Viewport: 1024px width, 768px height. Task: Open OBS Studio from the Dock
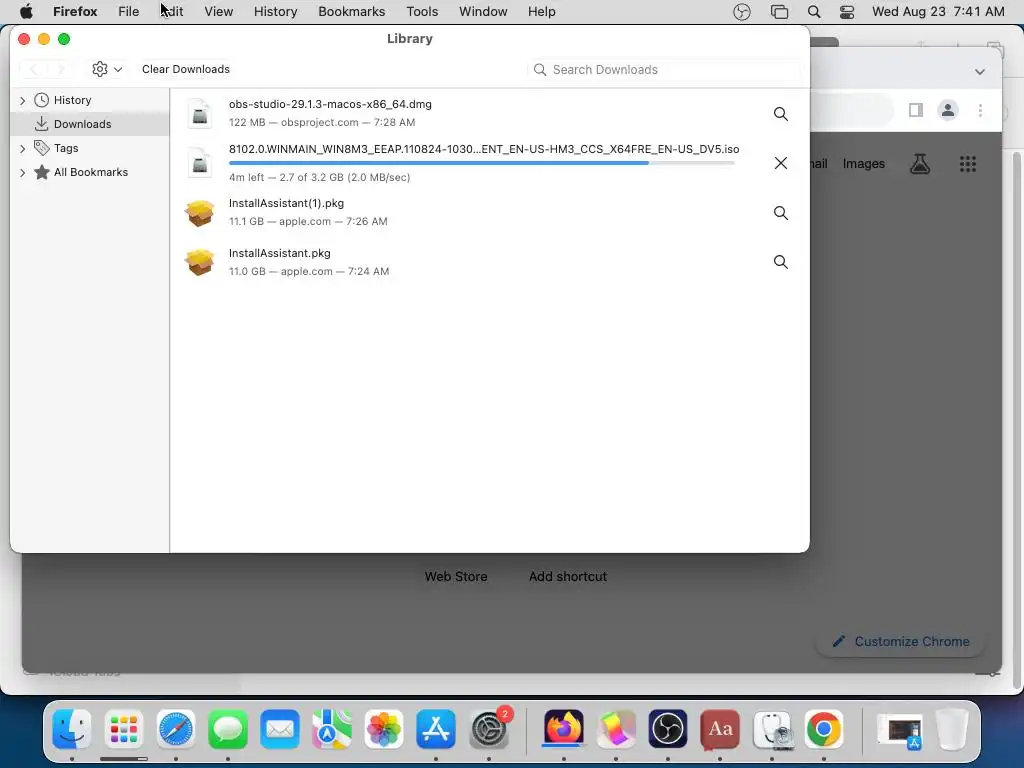[x=667, y=729]
